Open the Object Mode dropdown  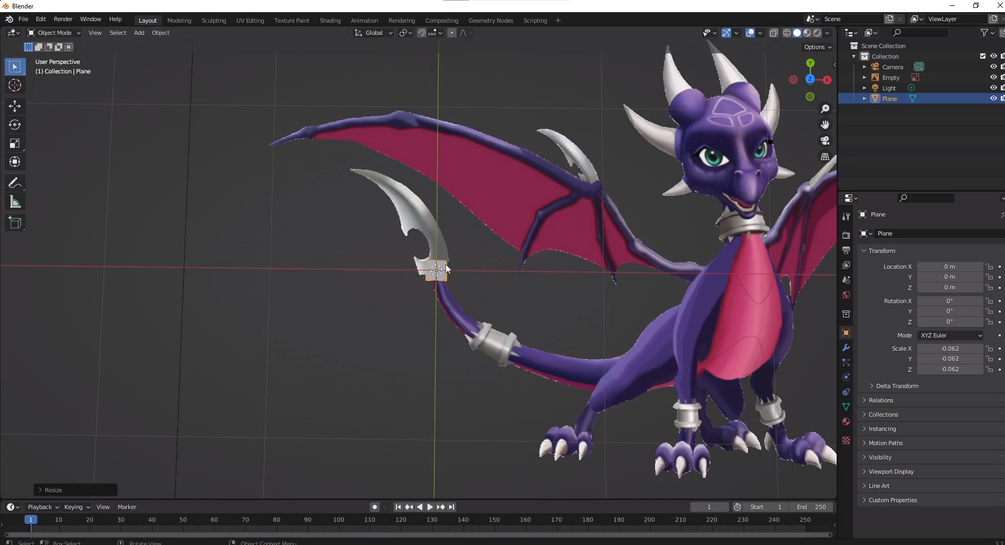[54, 33]
